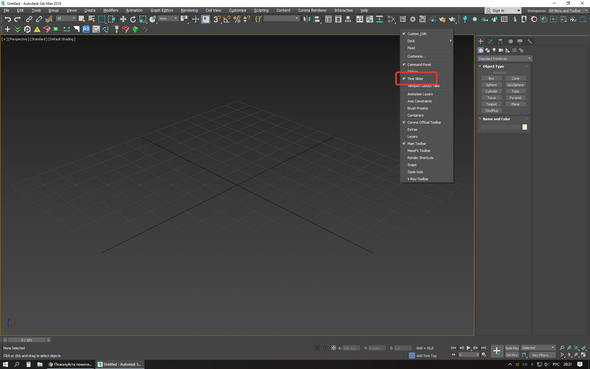
Task: Open the Modifiers menu
Action: [111, 11]
